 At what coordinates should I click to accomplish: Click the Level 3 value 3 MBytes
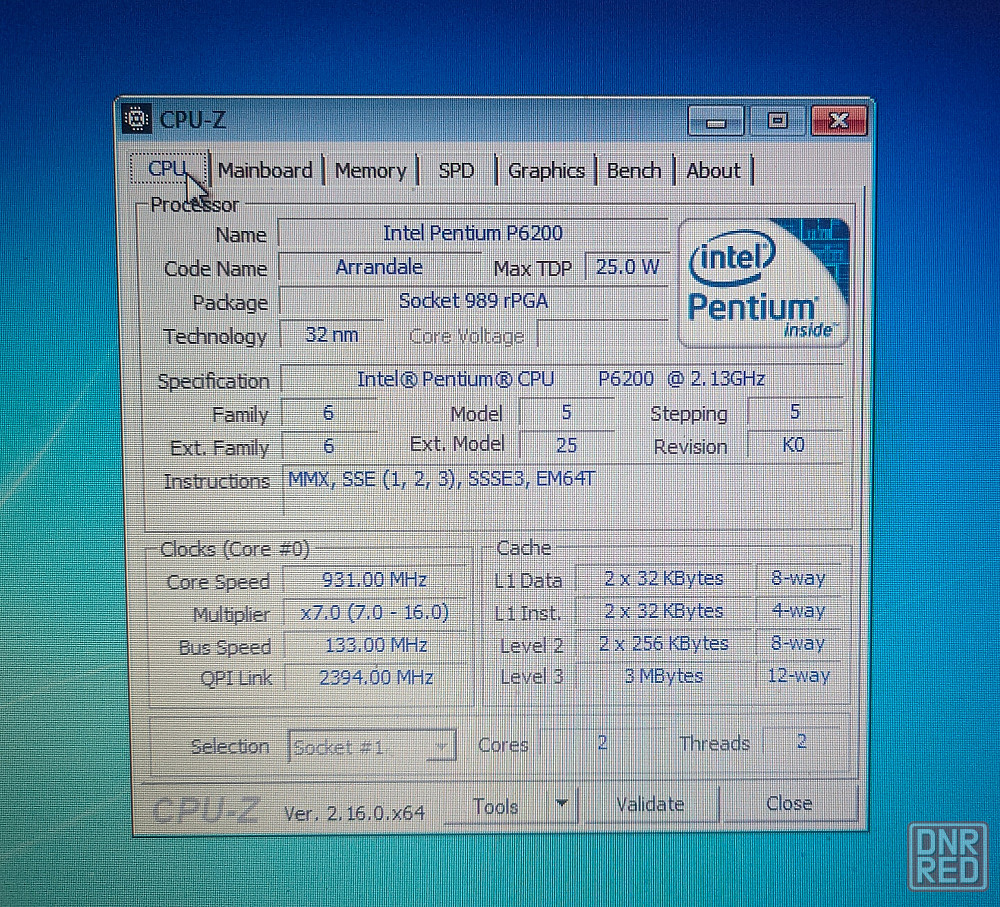pos(663,675)
